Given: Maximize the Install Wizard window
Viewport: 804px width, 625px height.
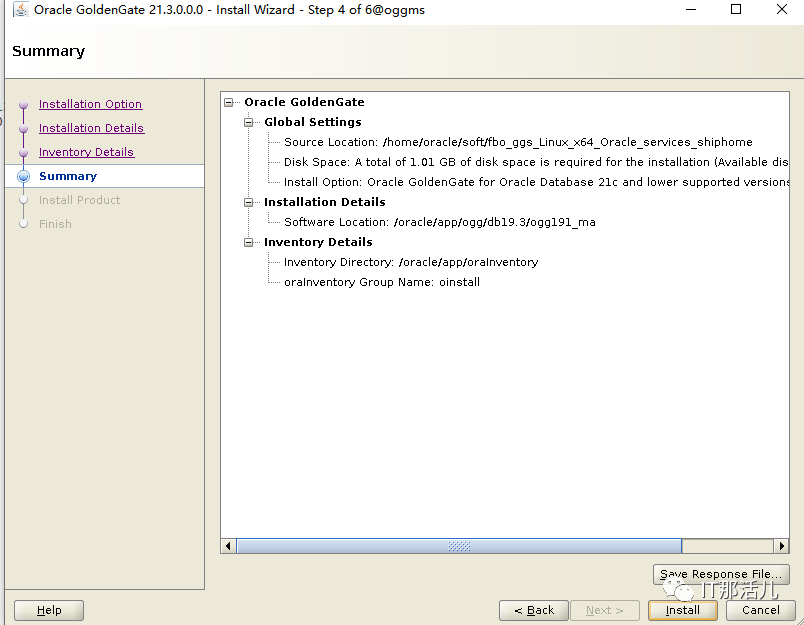Looking at the screenshot, I should (x=736, y=9).
